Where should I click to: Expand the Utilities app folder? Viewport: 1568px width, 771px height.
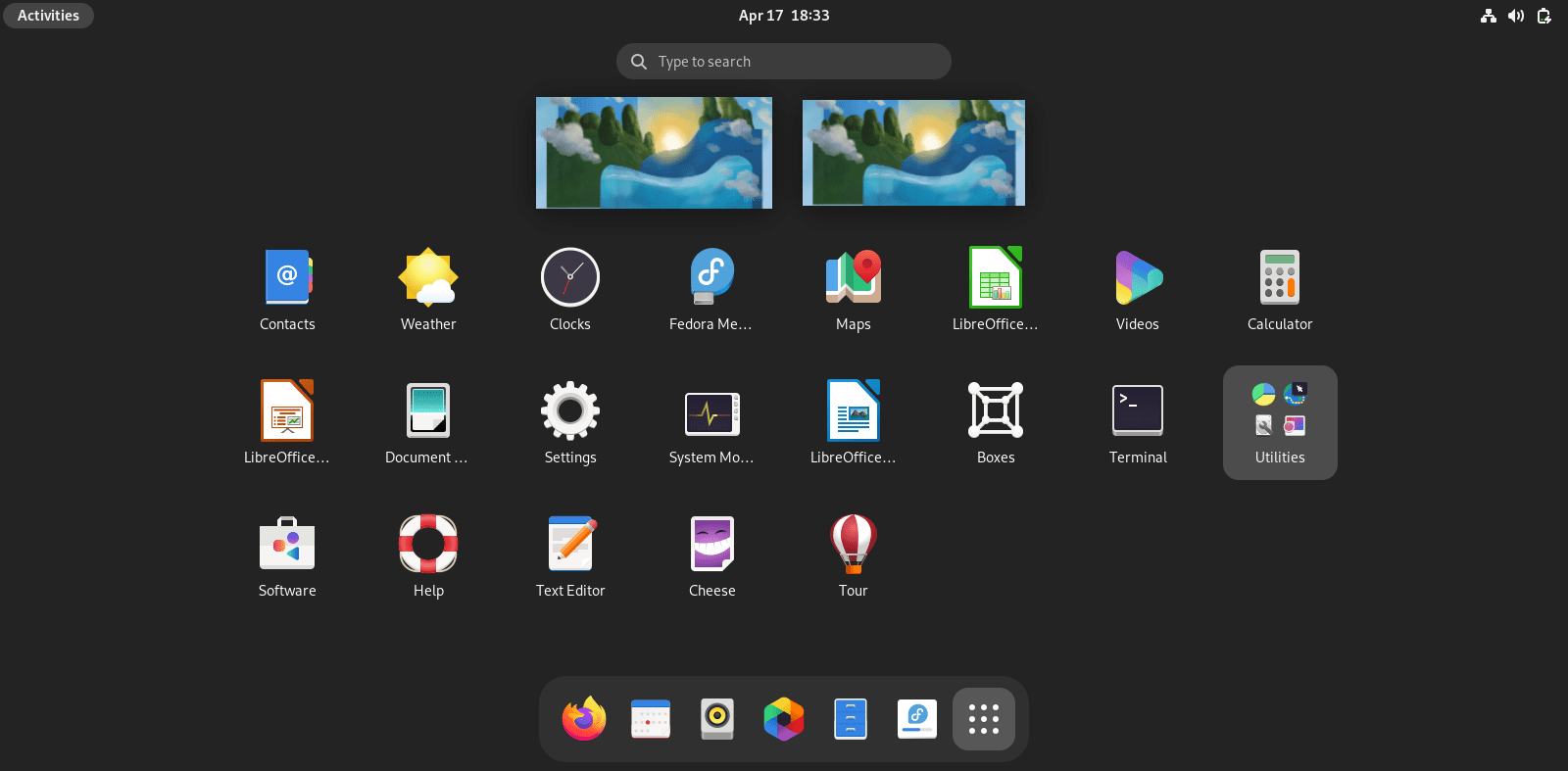click(1280, 423)
